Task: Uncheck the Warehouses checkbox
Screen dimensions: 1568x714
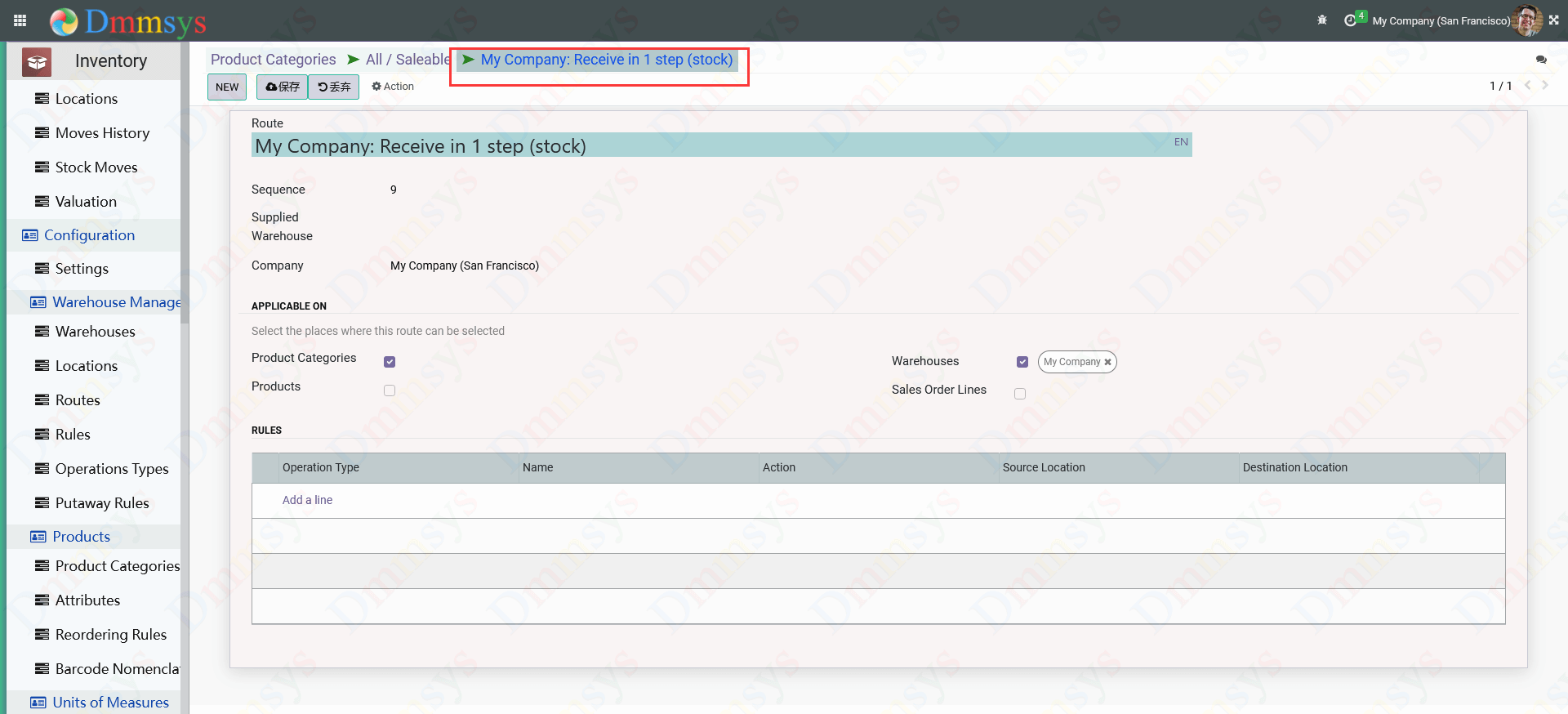Action: pos(1022,362)
